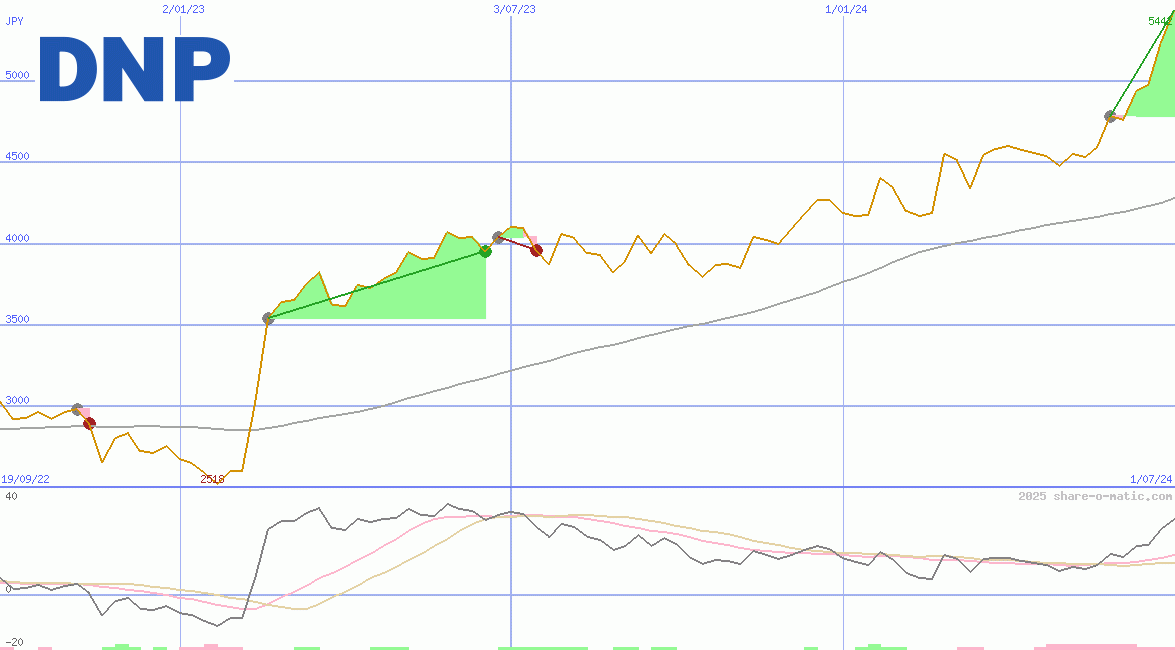The width and height of the screenshot is (1175, 650).
Task: Click the 1/07/24 end date label
Action: click(x=1151, y=479)
